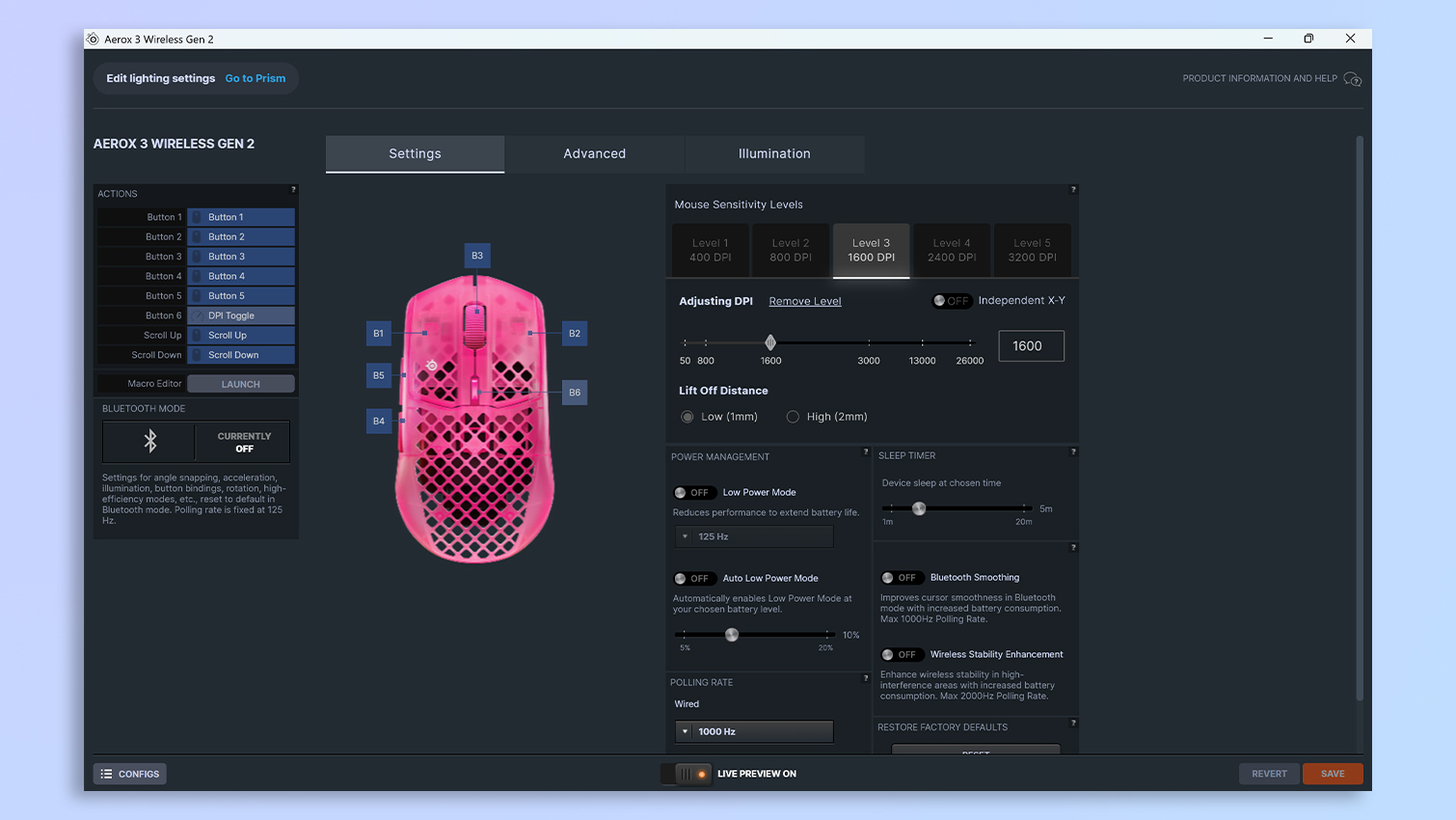Launch the Macro Editor
Screen dimensions: 1456x820
(x=240, y=383)
